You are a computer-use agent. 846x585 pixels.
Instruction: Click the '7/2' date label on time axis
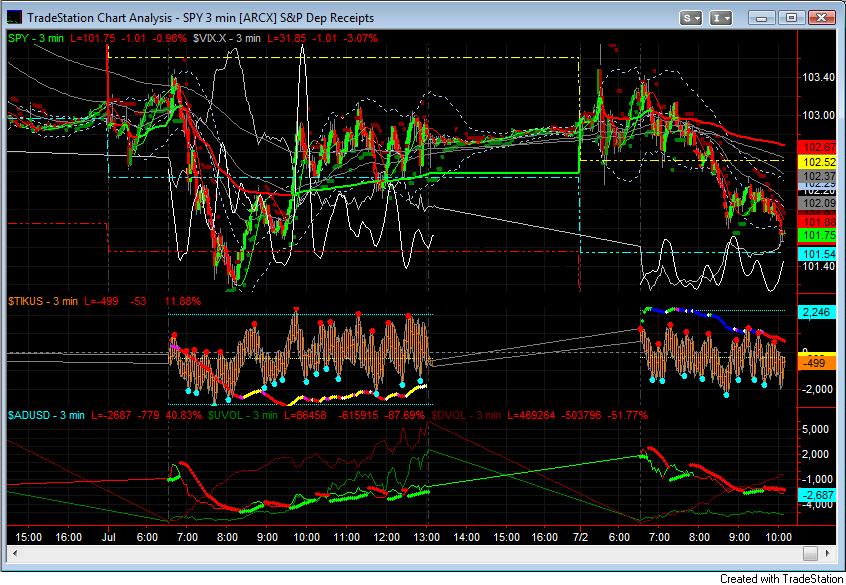pos(581,537)
